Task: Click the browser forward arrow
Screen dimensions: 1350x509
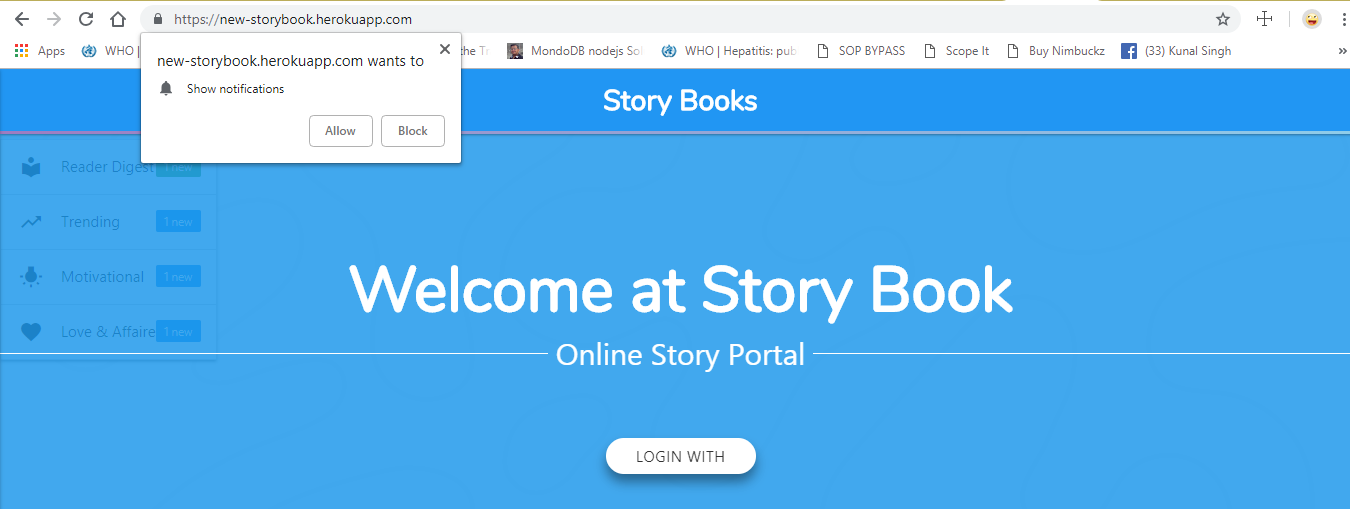Action: pyautogui.click(x=54, y=19)
